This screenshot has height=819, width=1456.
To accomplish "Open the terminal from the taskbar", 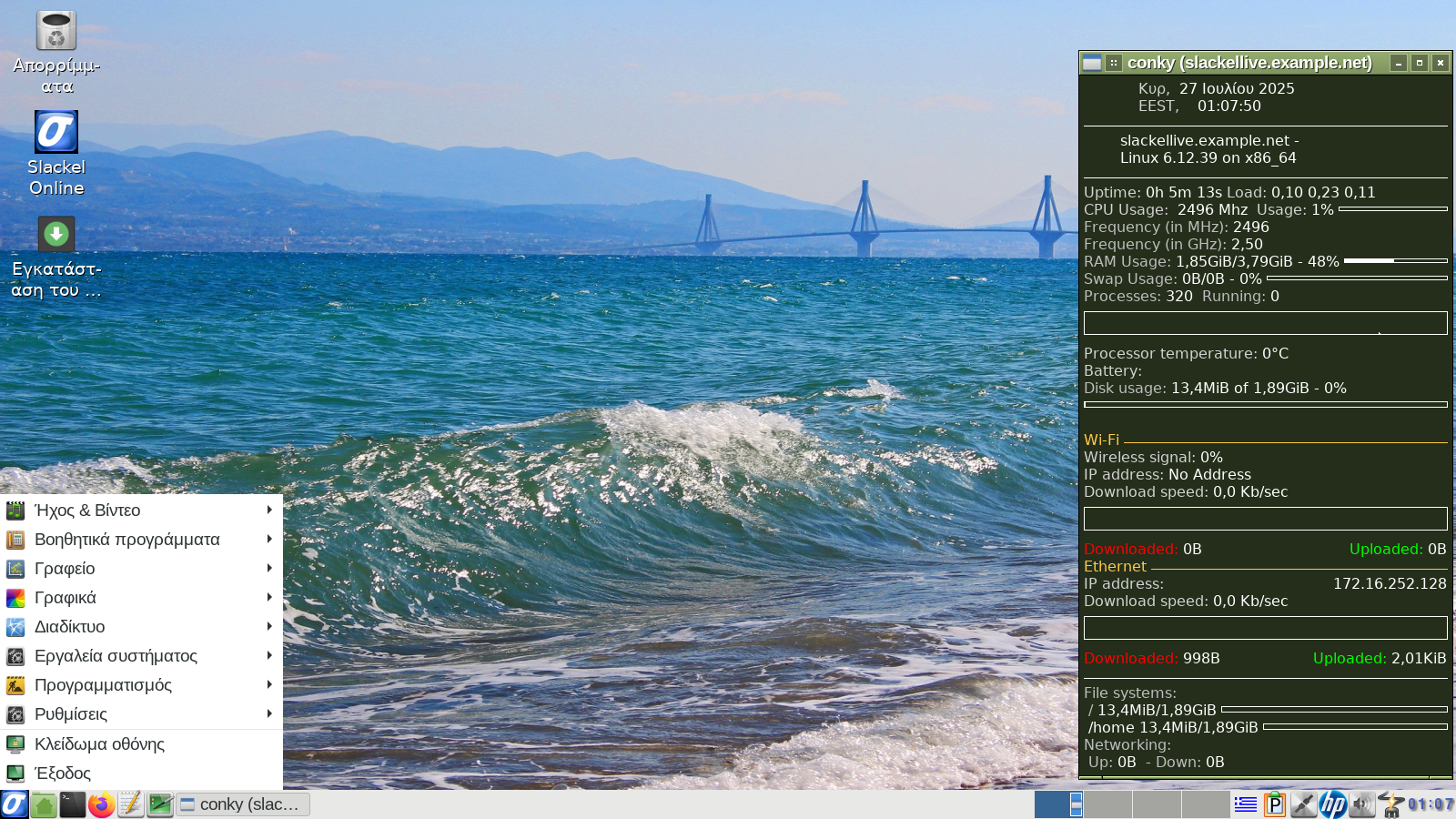I will tap(73, 804).
